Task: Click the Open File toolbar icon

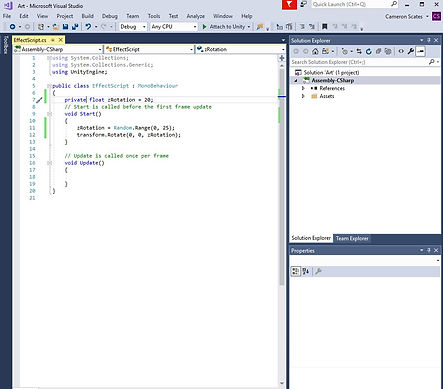Action: 56,27
